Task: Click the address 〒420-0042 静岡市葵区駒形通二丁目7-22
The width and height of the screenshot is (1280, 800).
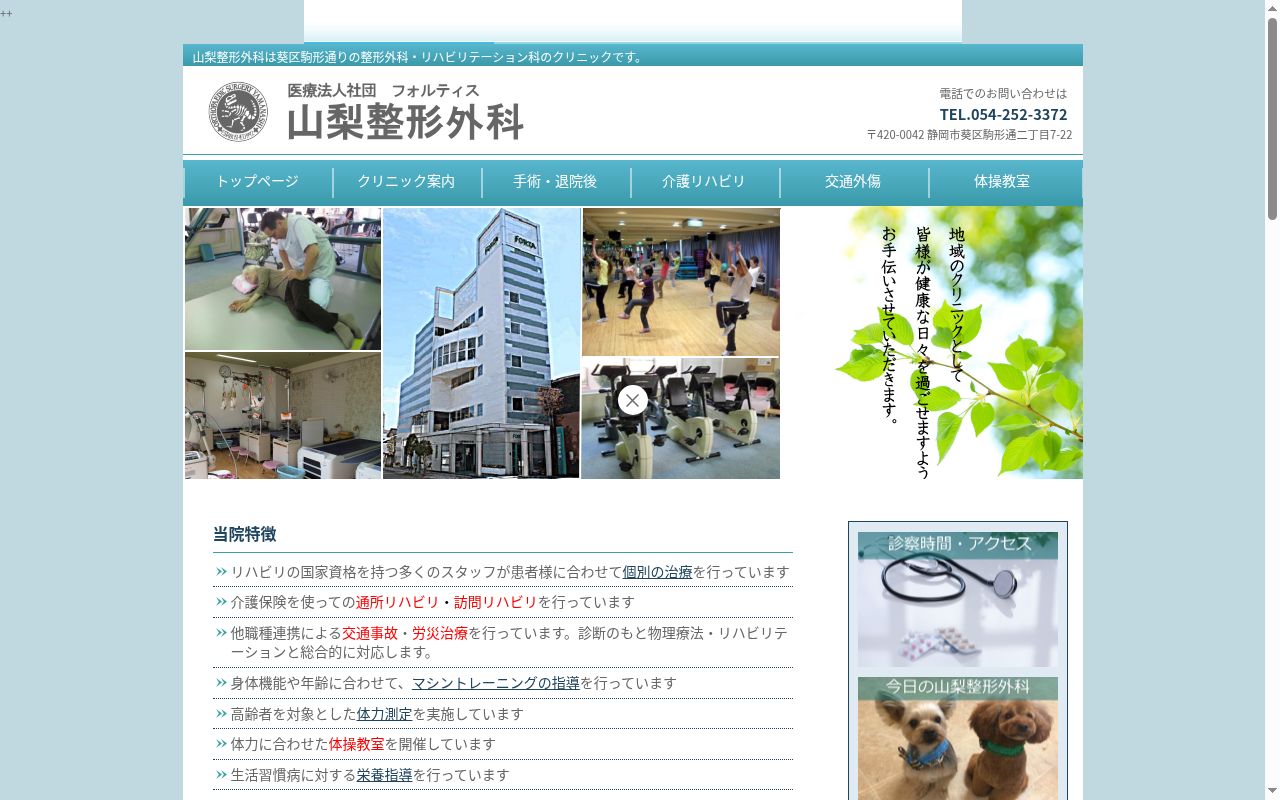Action: click(969, 135)
